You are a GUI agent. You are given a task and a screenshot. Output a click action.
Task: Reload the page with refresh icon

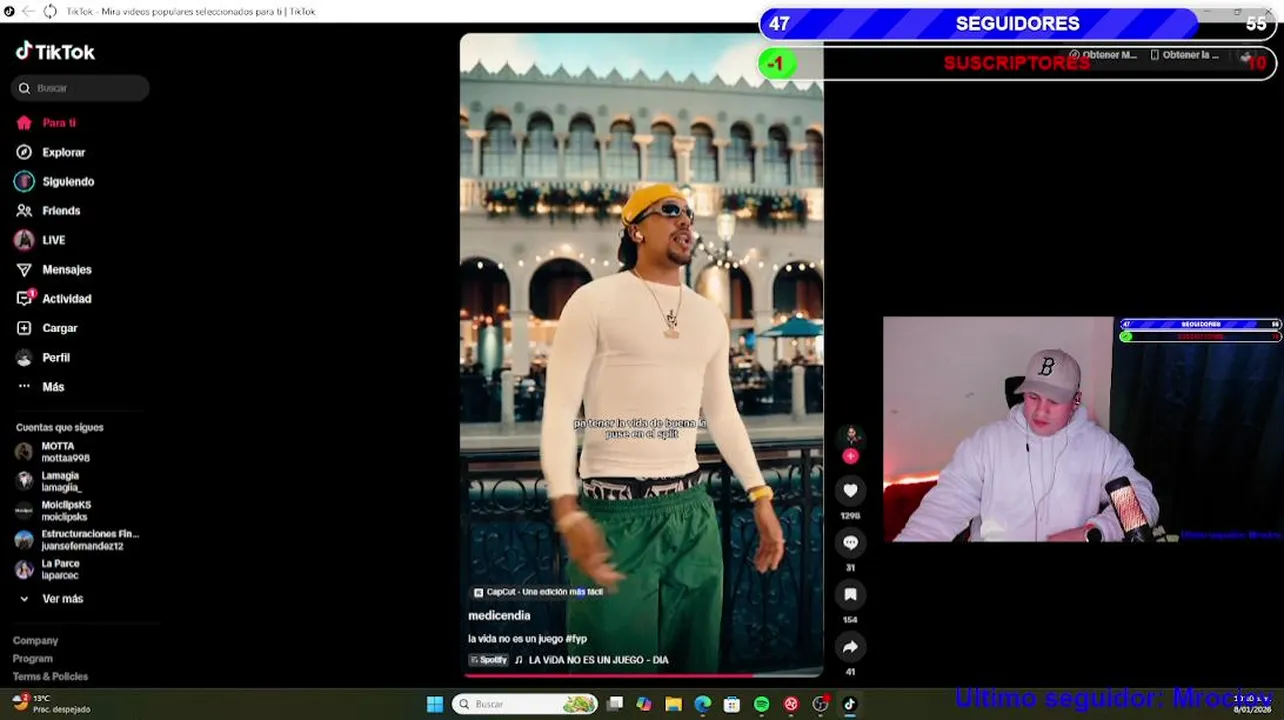[x=50, y=11]
